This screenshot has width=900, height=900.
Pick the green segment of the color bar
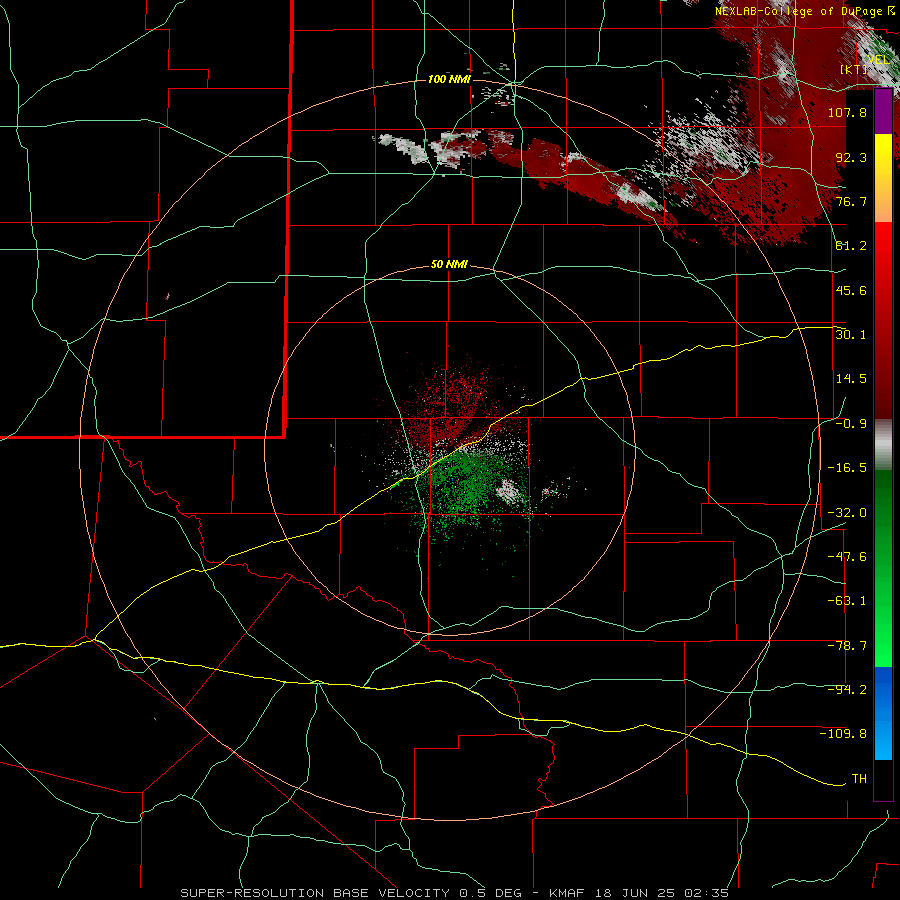[883, 568]
